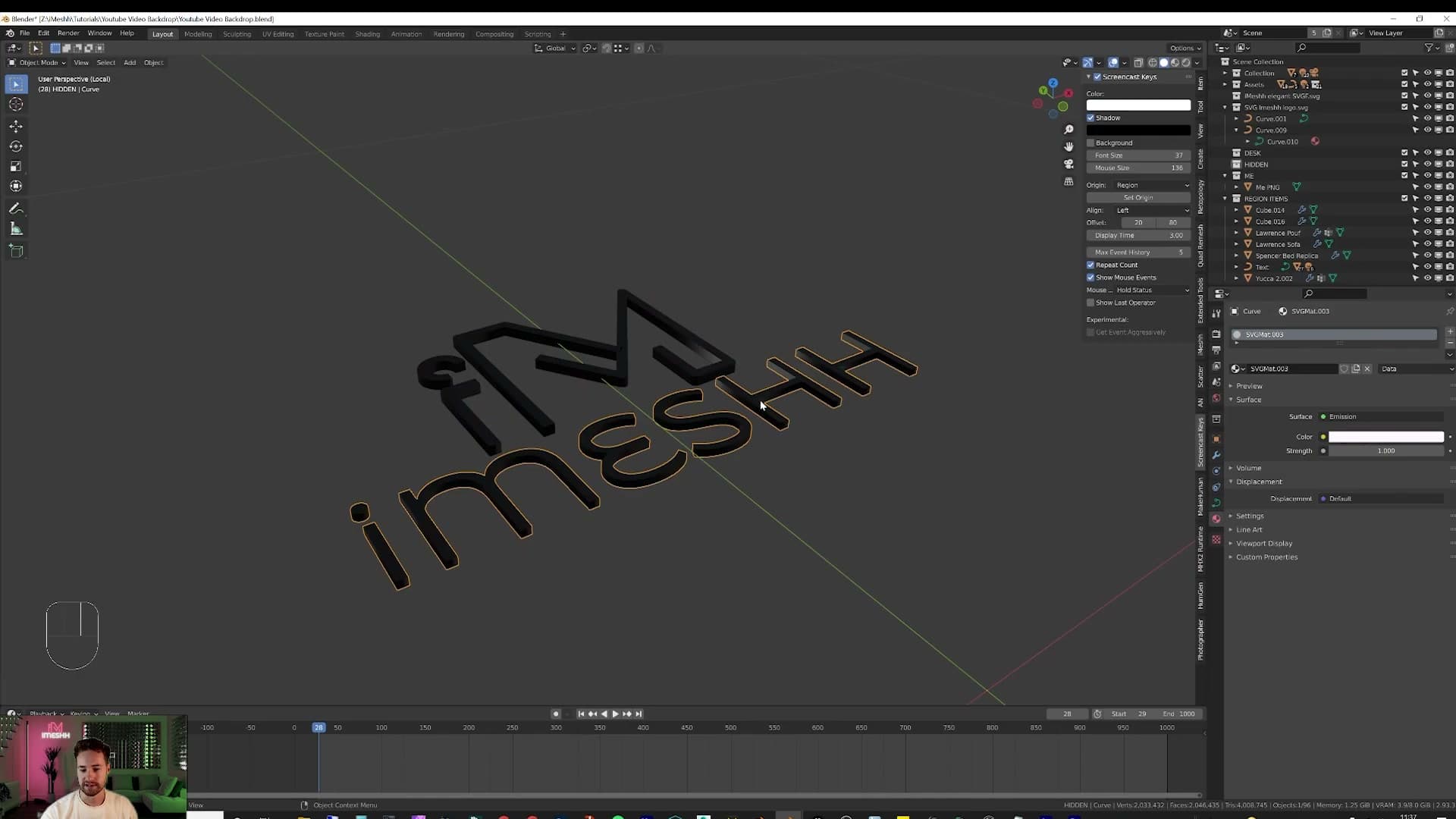Activate the Transform tool
This screenshot has width=1456, height=819.
point(16,186)
